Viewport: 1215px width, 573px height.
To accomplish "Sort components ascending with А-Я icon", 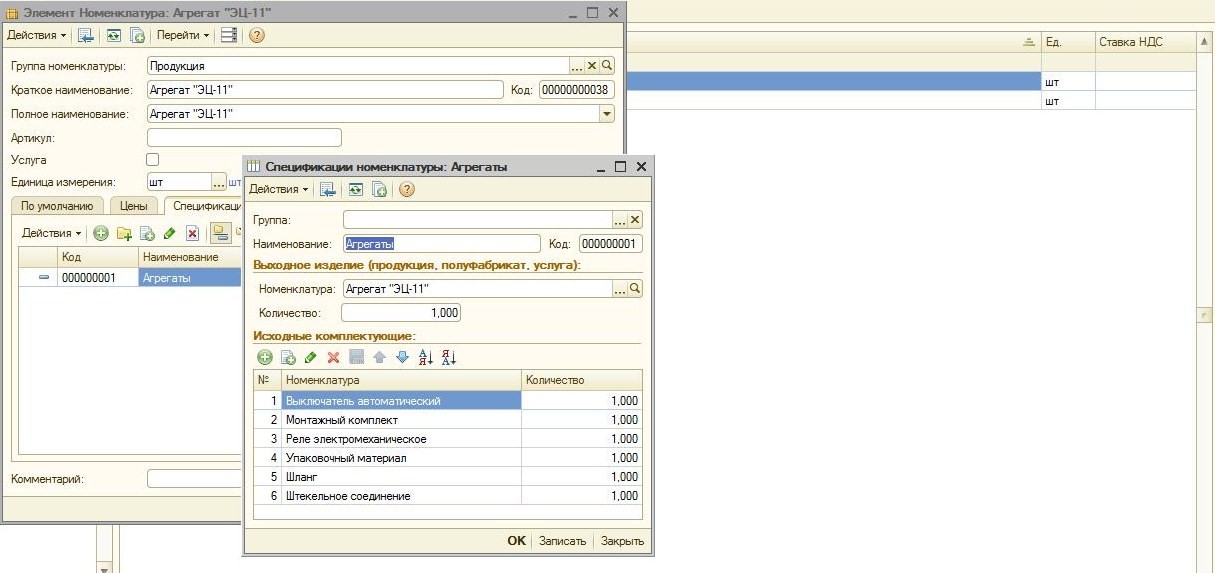I will (x=425, y=357).
